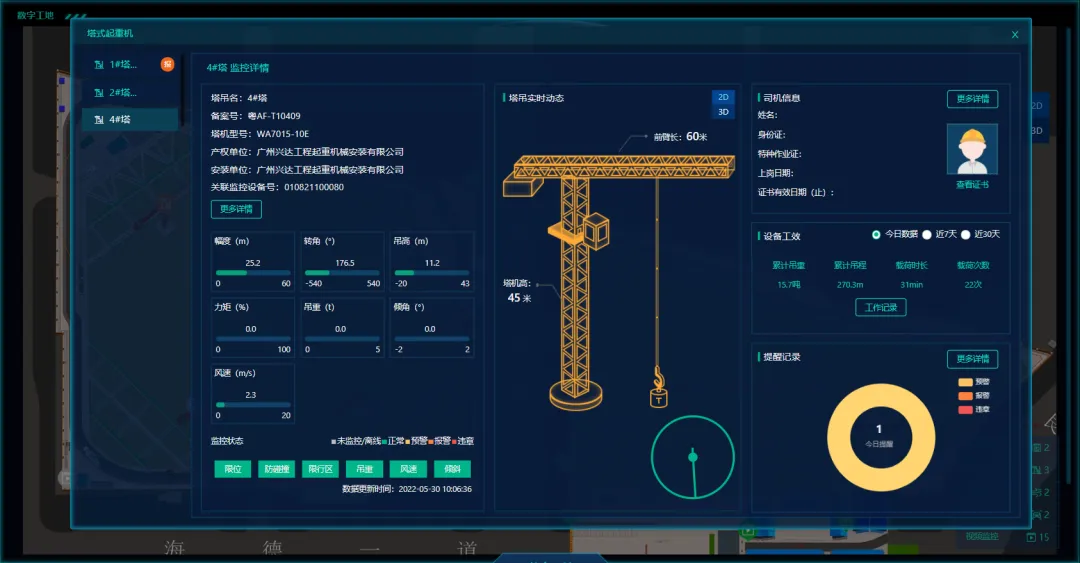Screen dimensions: 1080x563
Task: Click the 吊重 status button
Action: point(364,469)
